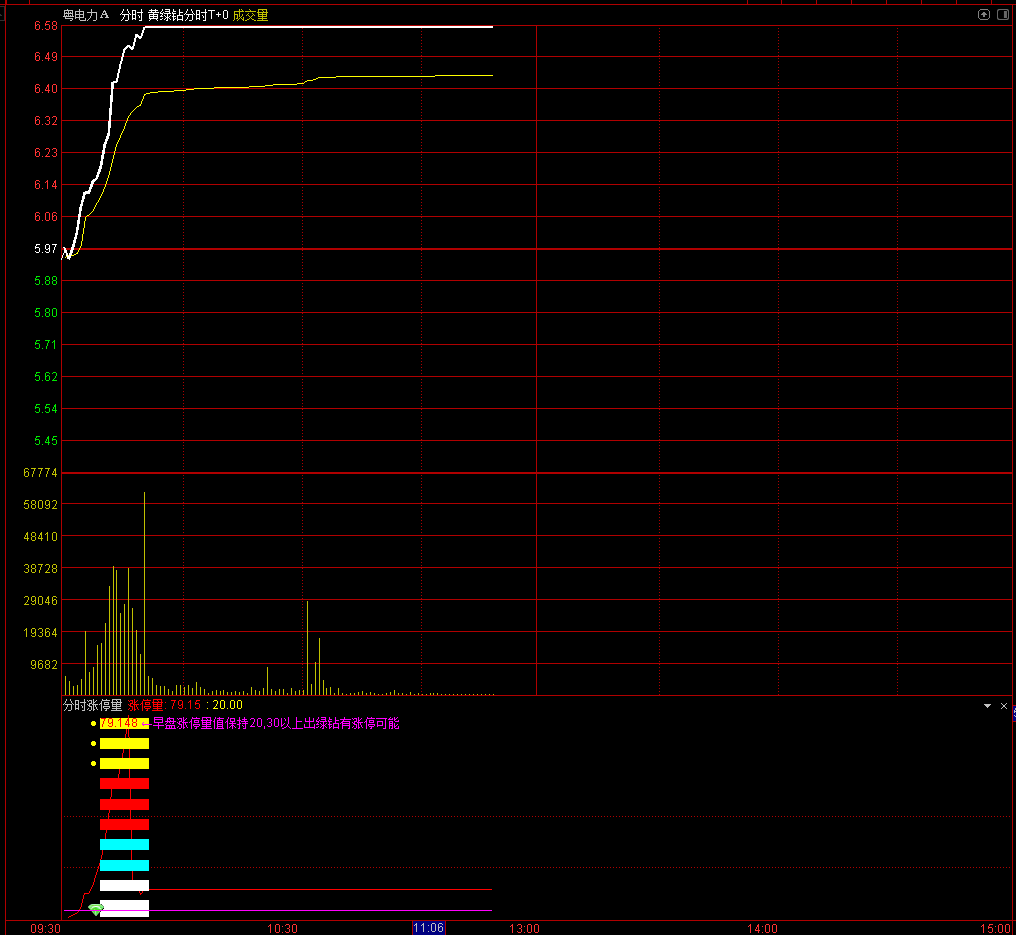
Task: Click the top yellow bar labeled 79.148
Action: 124,723
